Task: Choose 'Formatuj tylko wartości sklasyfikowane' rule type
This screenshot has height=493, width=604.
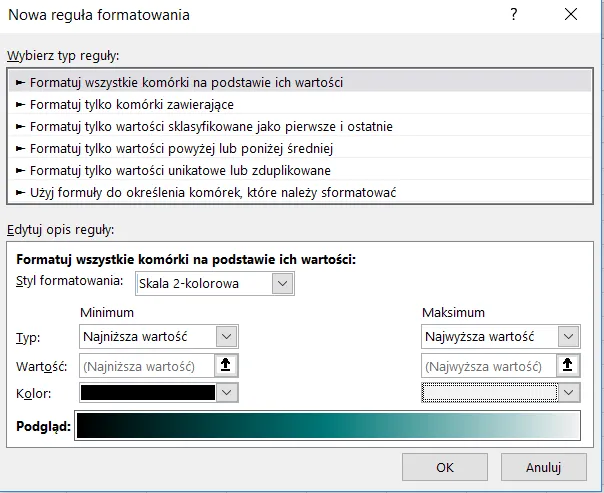Action: pos(211,126)
